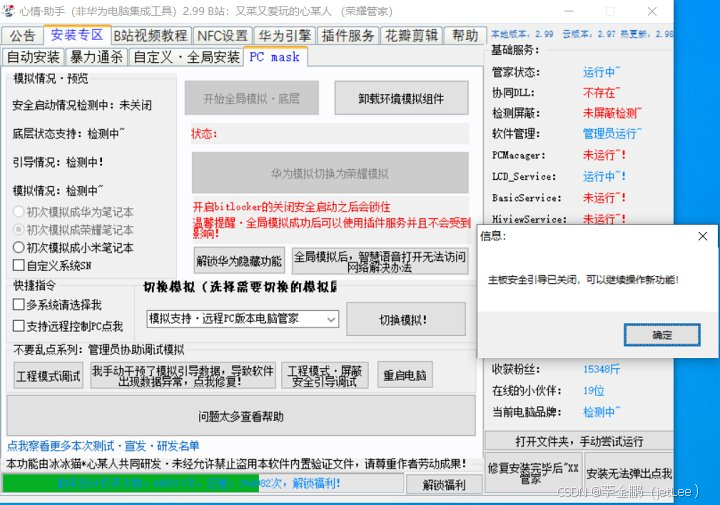Screen dimensions: 720x505
Task: Check the 多系统请选择我 checkbox
Action: pyautogui.click(x=19, y=304)
